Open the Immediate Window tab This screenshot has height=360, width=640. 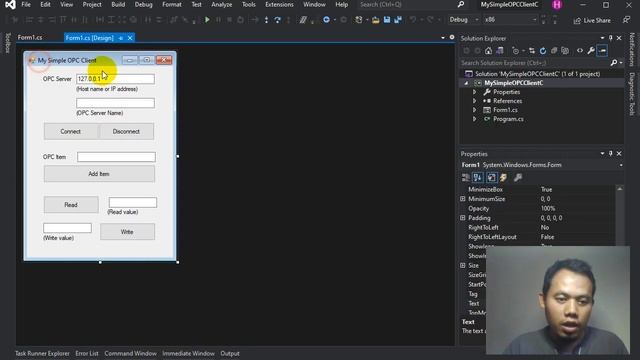(188, 353)
